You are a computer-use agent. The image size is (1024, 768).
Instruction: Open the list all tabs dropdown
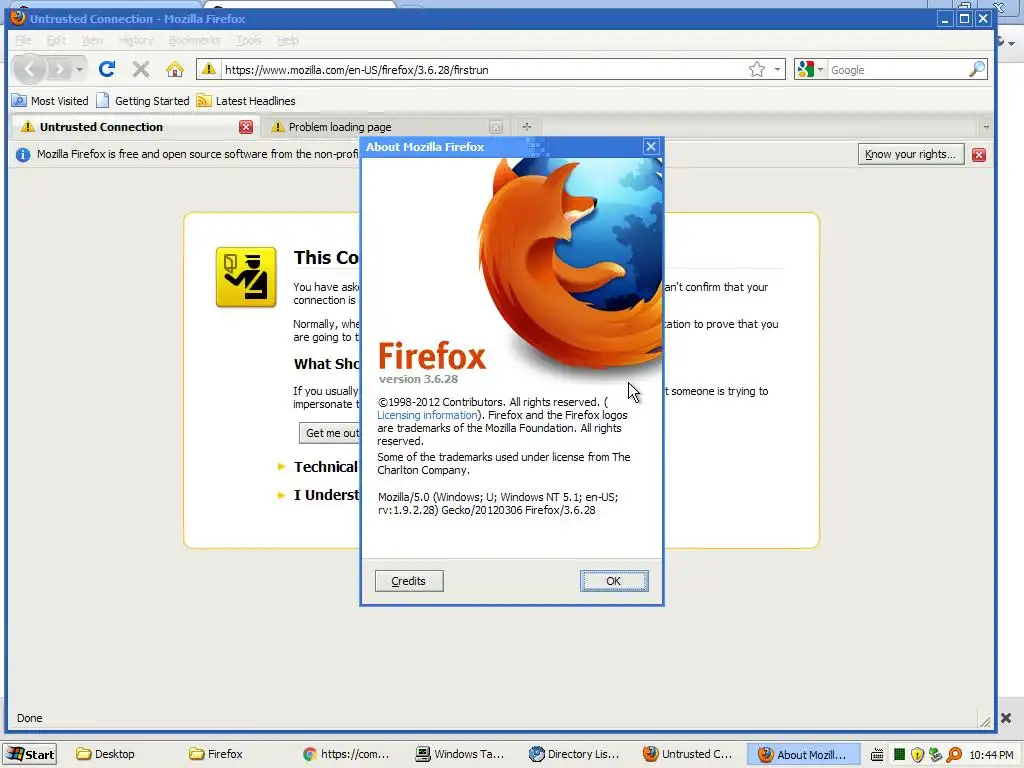pyautogui.click(x=985, y=127)
